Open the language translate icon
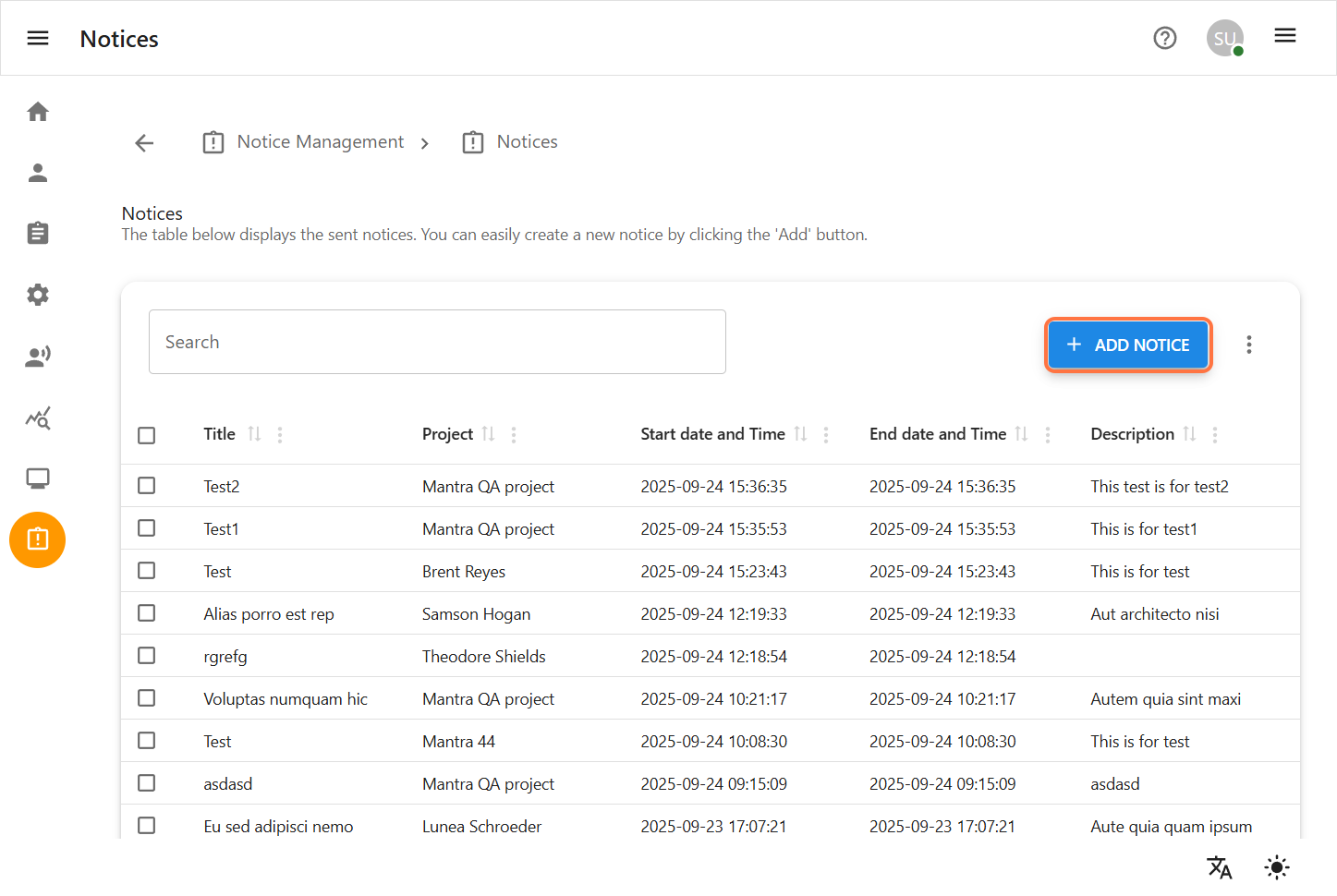The height and width of the screenshot is (896, 1337). click(1219, 867)
